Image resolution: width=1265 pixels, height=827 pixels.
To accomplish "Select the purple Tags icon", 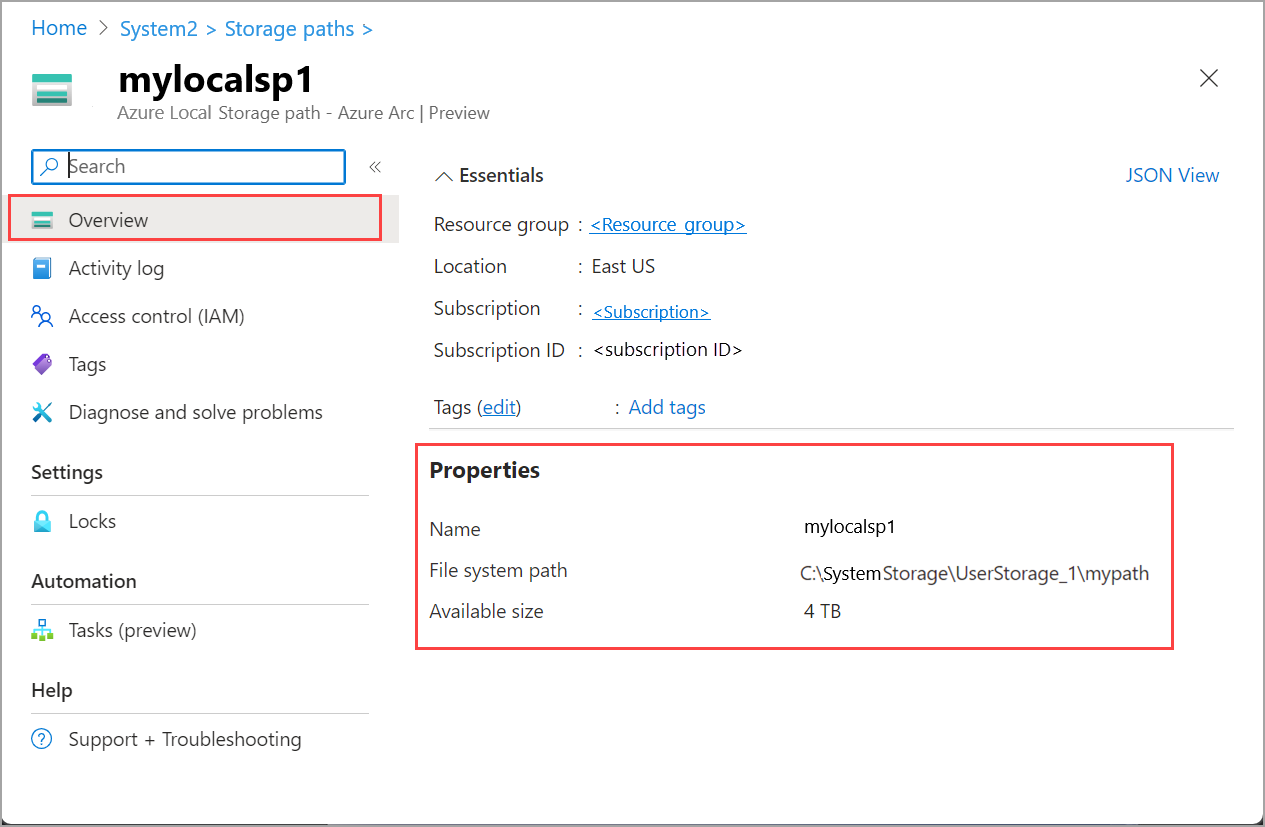I will click(x=42, y=364).
